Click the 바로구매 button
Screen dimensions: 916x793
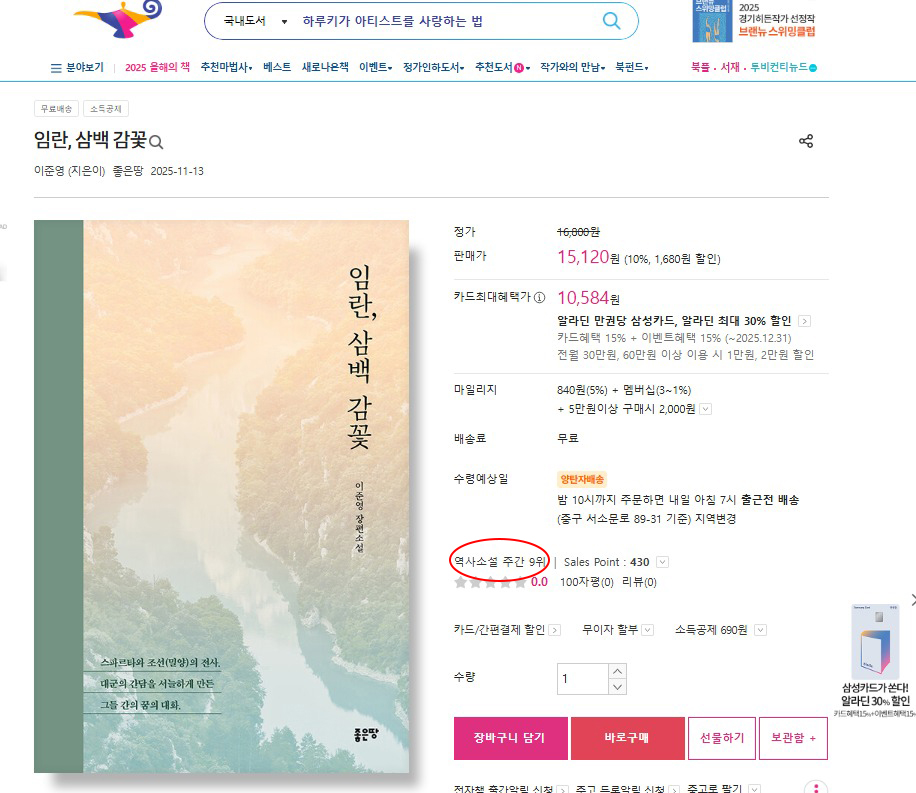tap(627, 738)
